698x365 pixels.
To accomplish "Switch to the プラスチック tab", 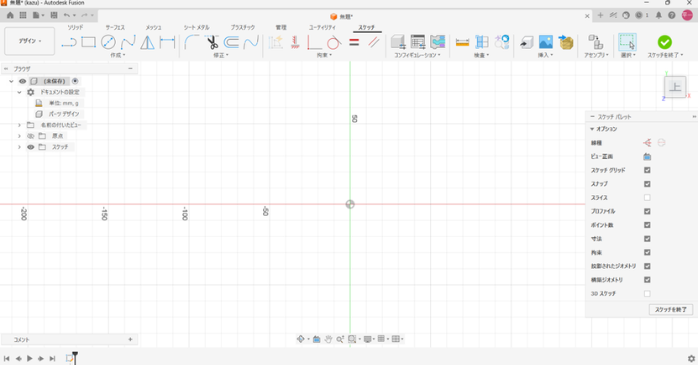I will [x=243, y=28].
